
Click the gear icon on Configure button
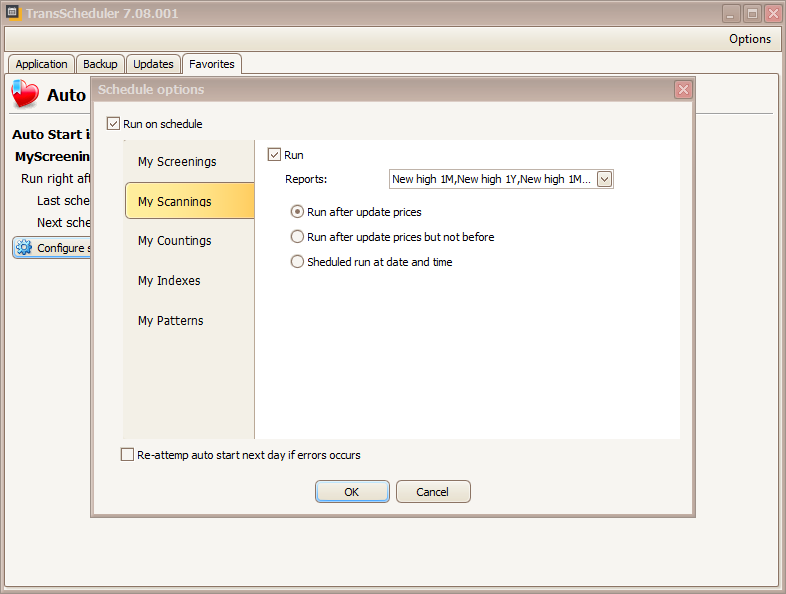[x=24, y=248]
